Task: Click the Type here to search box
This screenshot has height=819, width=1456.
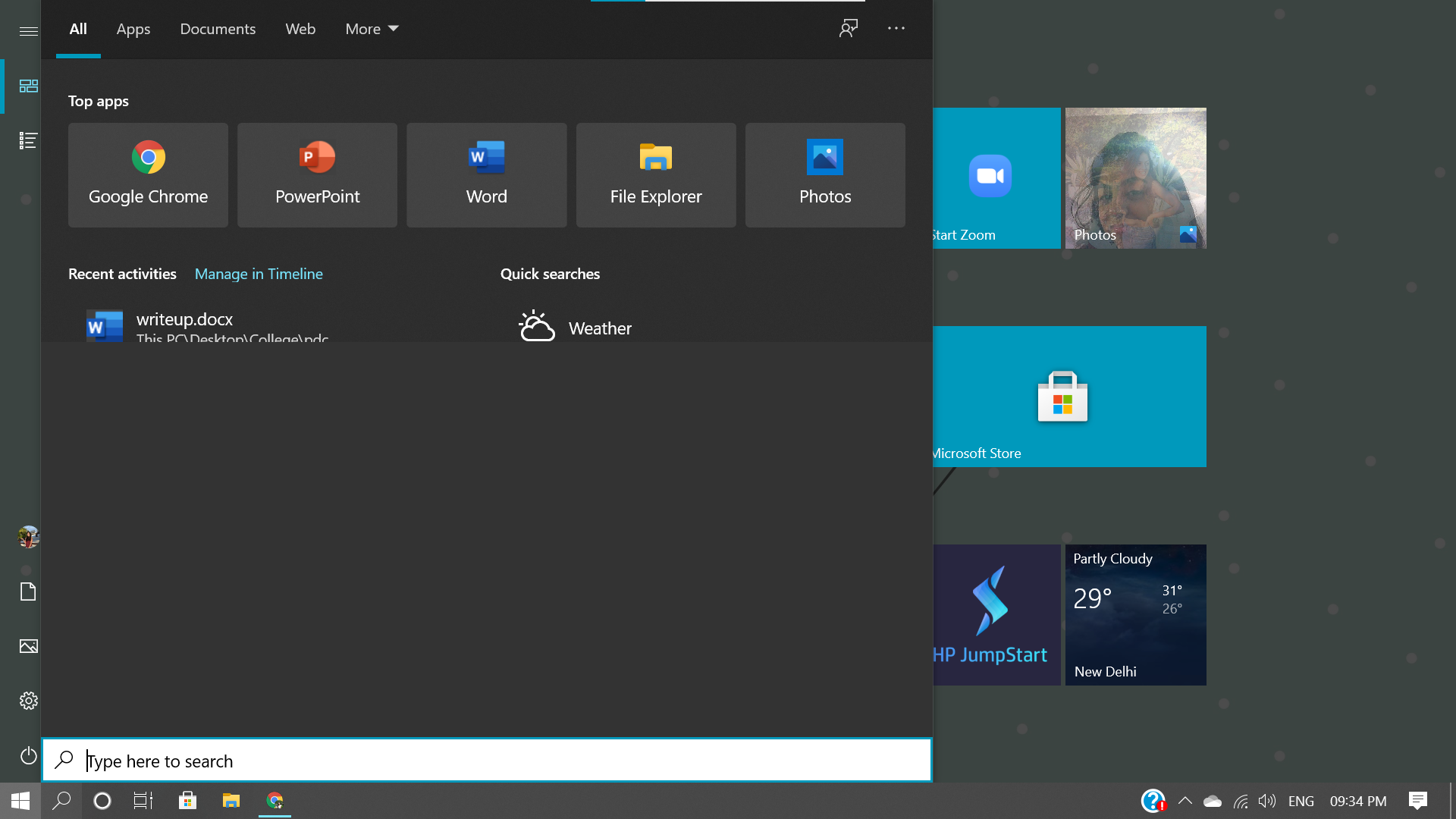Action: coord(487,760)
